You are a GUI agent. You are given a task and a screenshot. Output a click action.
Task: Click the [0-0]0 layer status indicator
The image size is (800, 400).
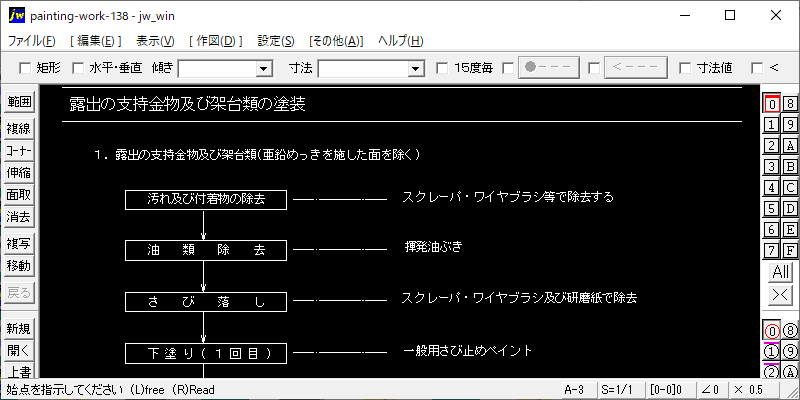coord(669,390)
